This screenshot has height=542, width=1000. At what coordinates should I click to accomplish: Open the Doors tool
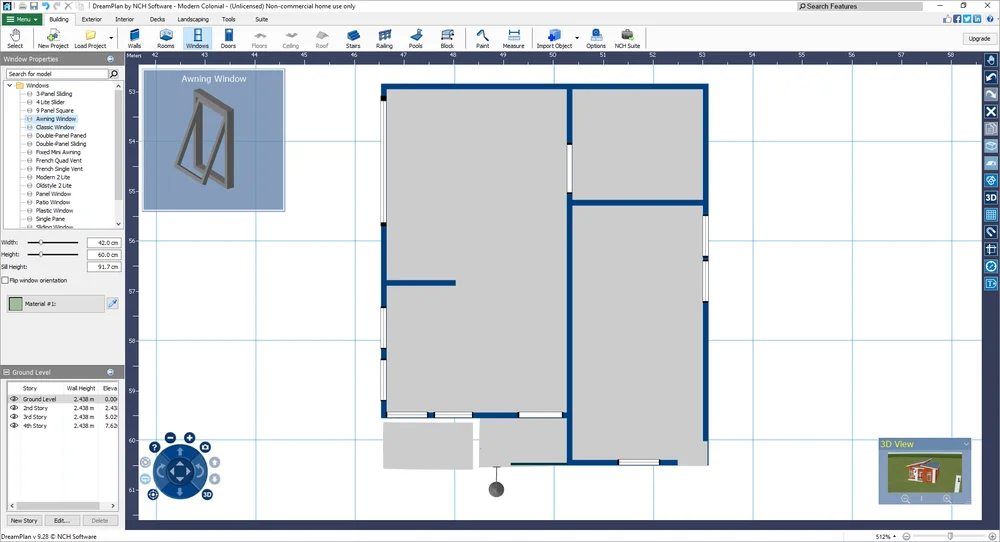tap(228, 38)
